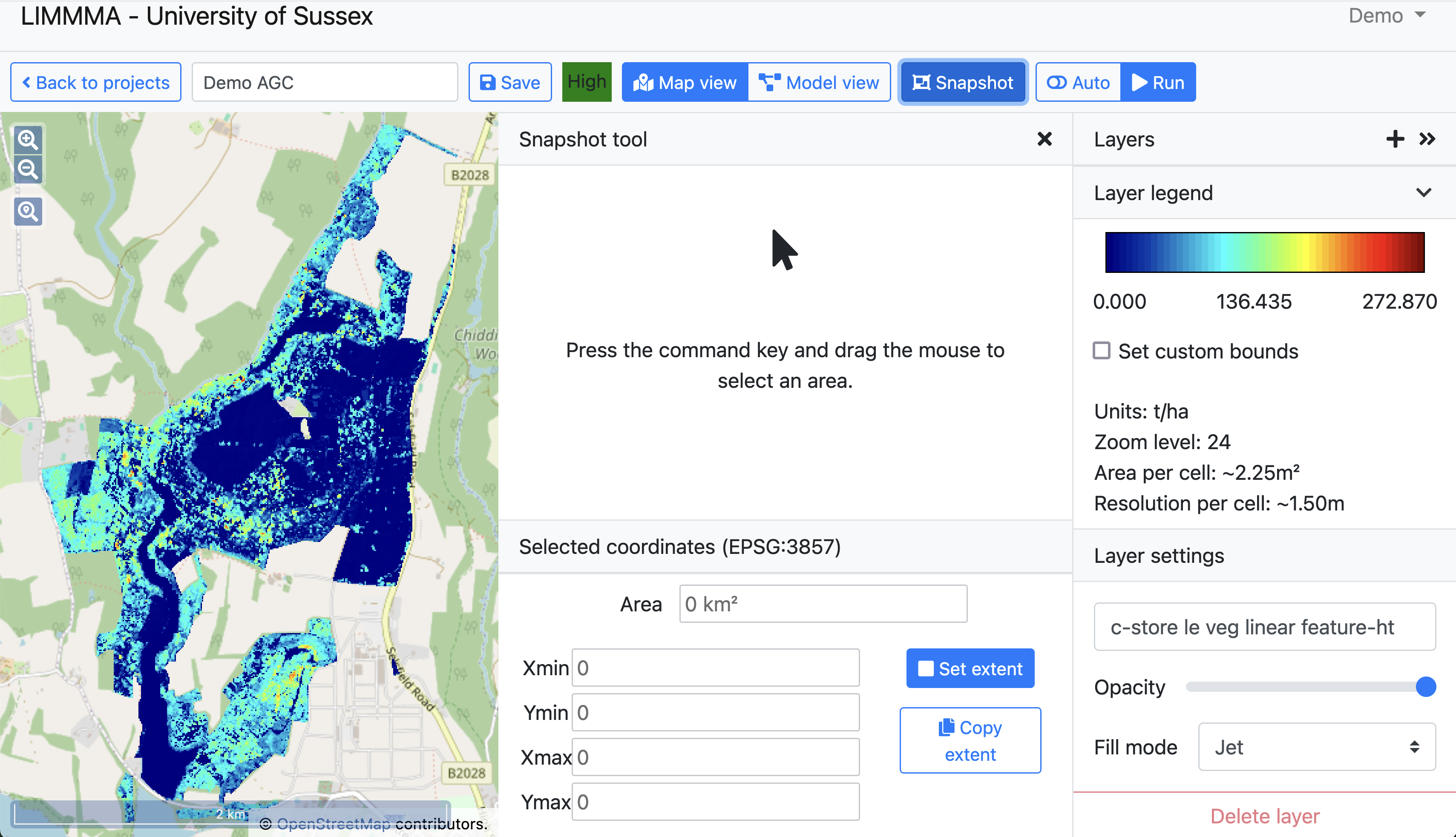Toggle the Auto run switch
This screenshot has height=837, width=1456.
coord(1078,82)
